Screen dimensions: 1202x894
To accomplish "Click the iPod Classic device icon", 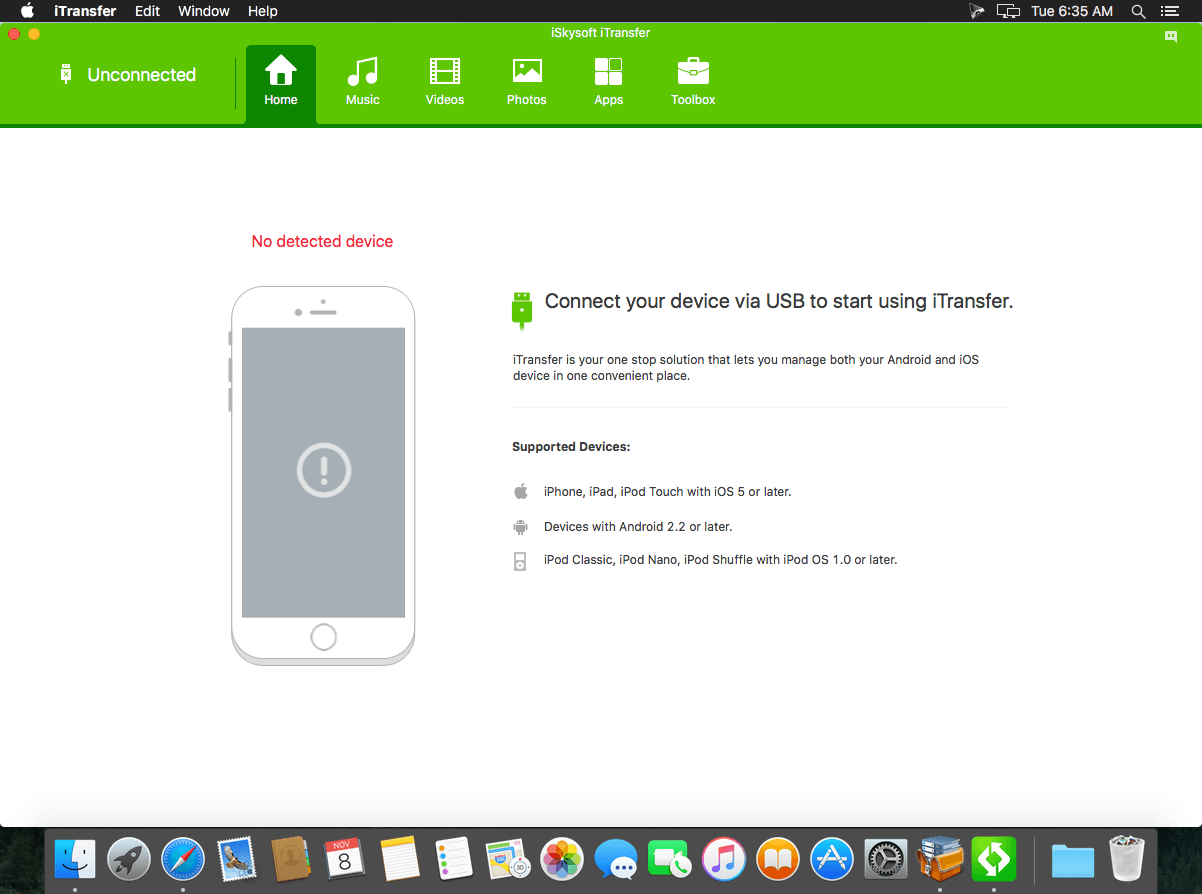I will [520, 560].
